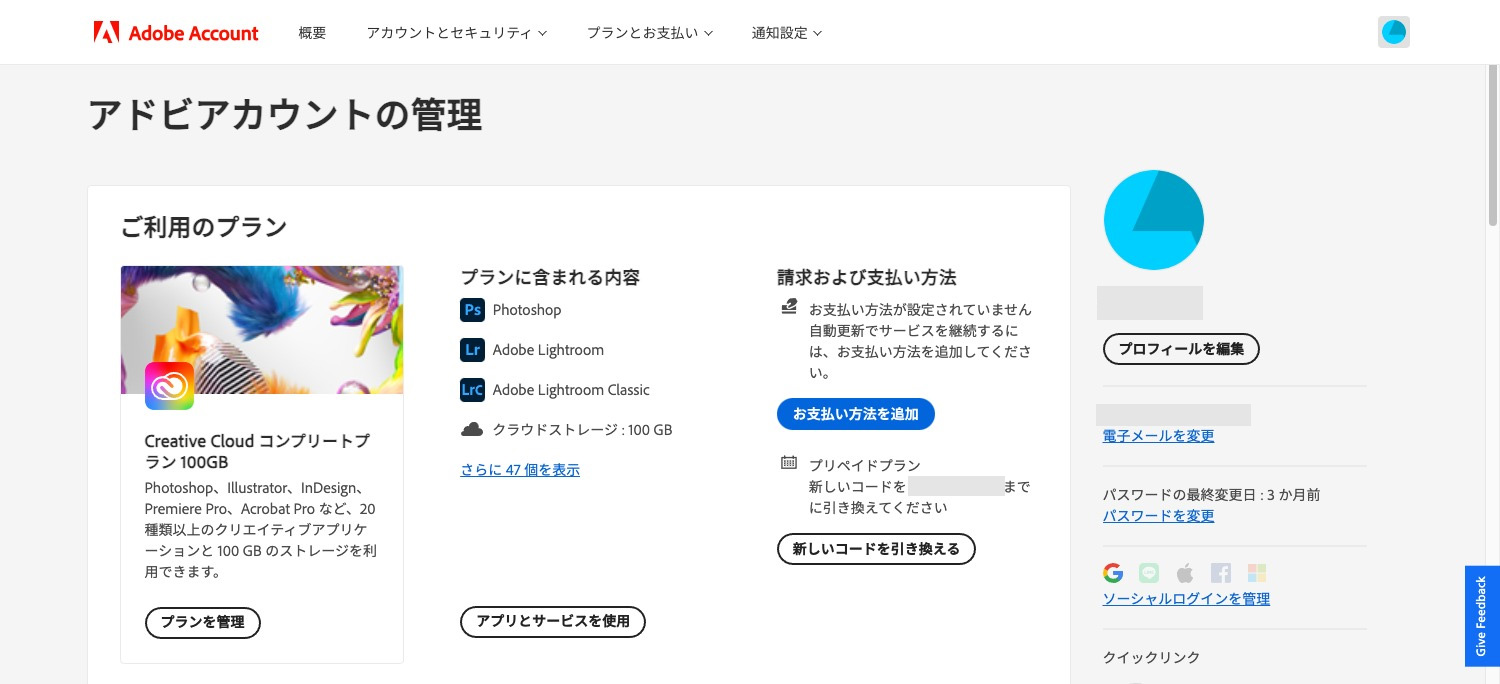The height and width of the screenshot is (684, 1500).
Task: Open the さらに 47 個を表示 link
Action: tap(520, 470)
